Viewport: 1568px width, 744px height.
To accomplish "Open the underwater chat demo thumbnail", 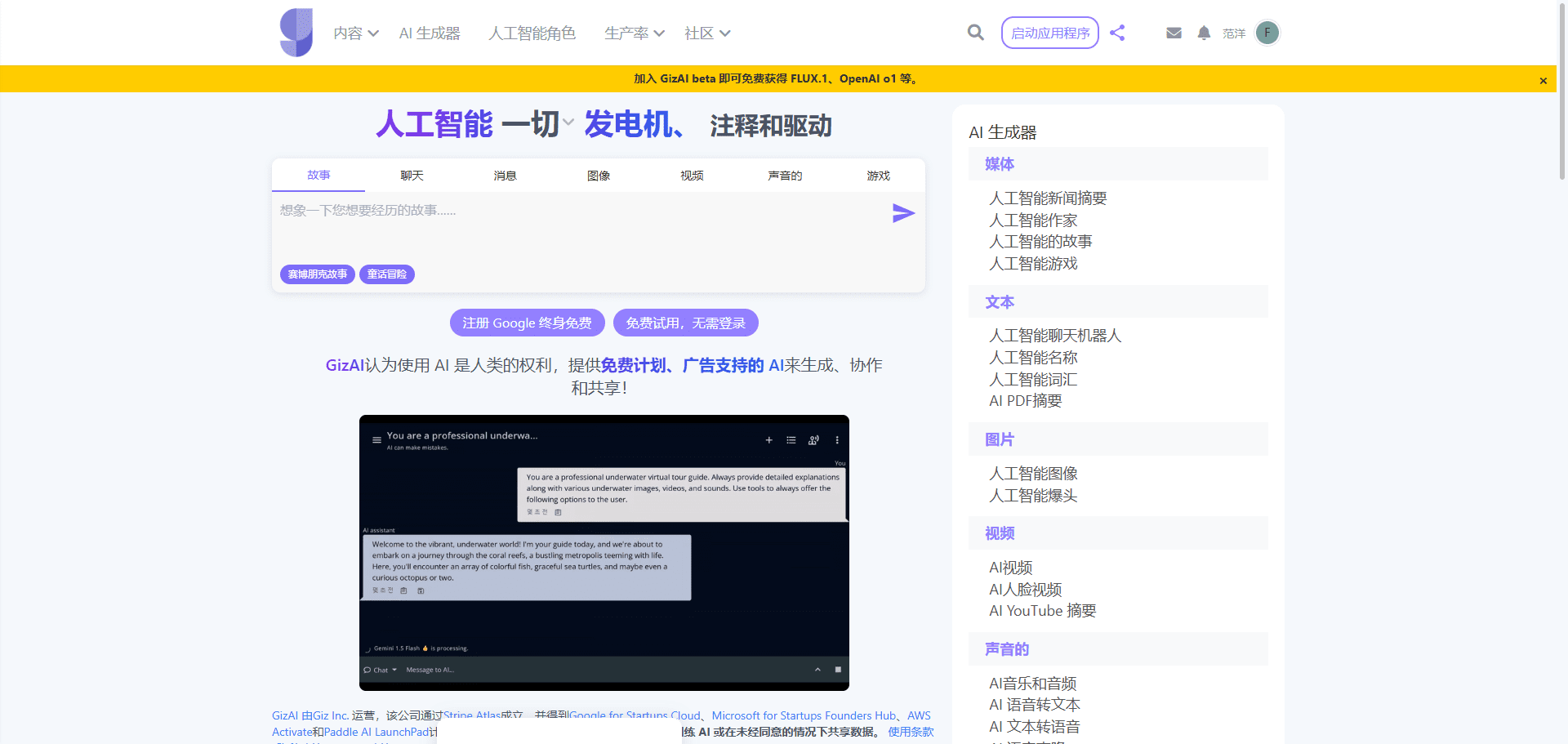I will click(604, 553).
